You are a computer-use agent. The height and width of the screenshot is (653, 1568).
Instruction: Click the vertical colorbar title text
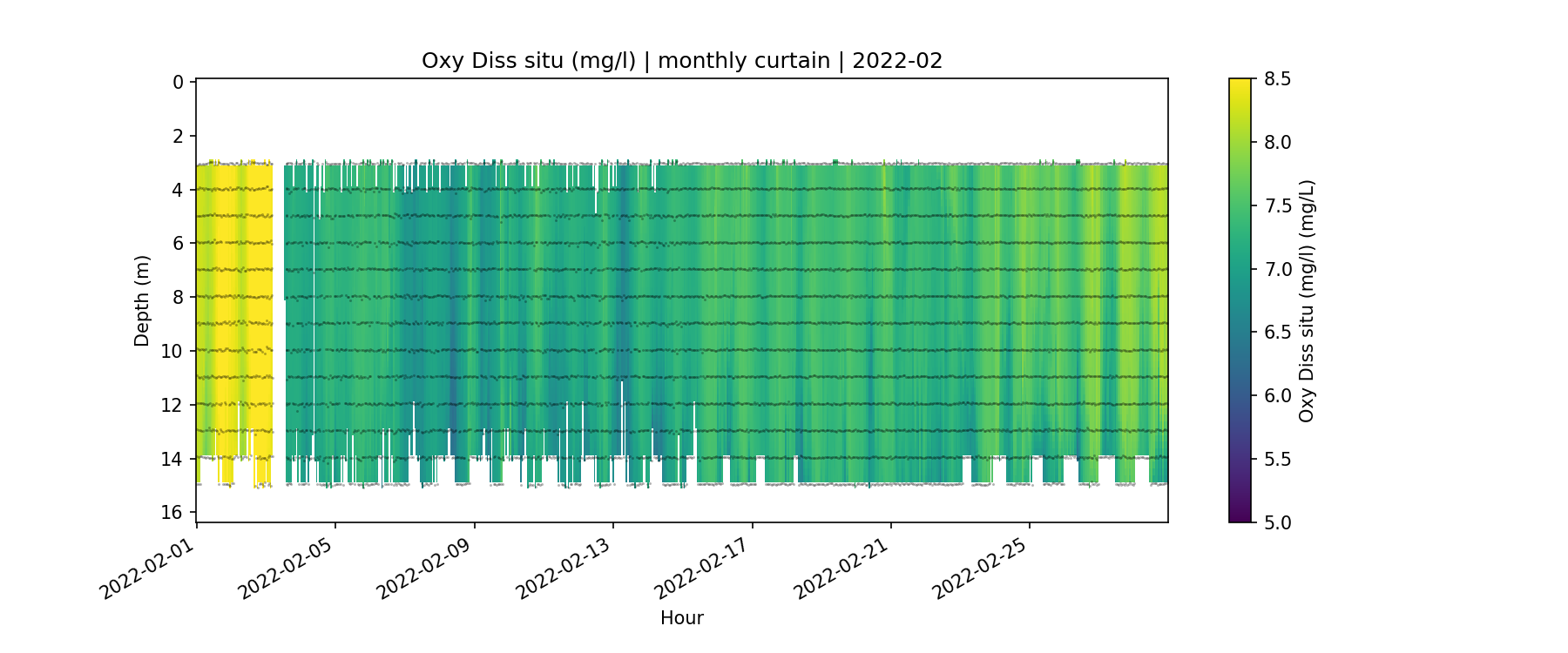(x=1306, y=300)
